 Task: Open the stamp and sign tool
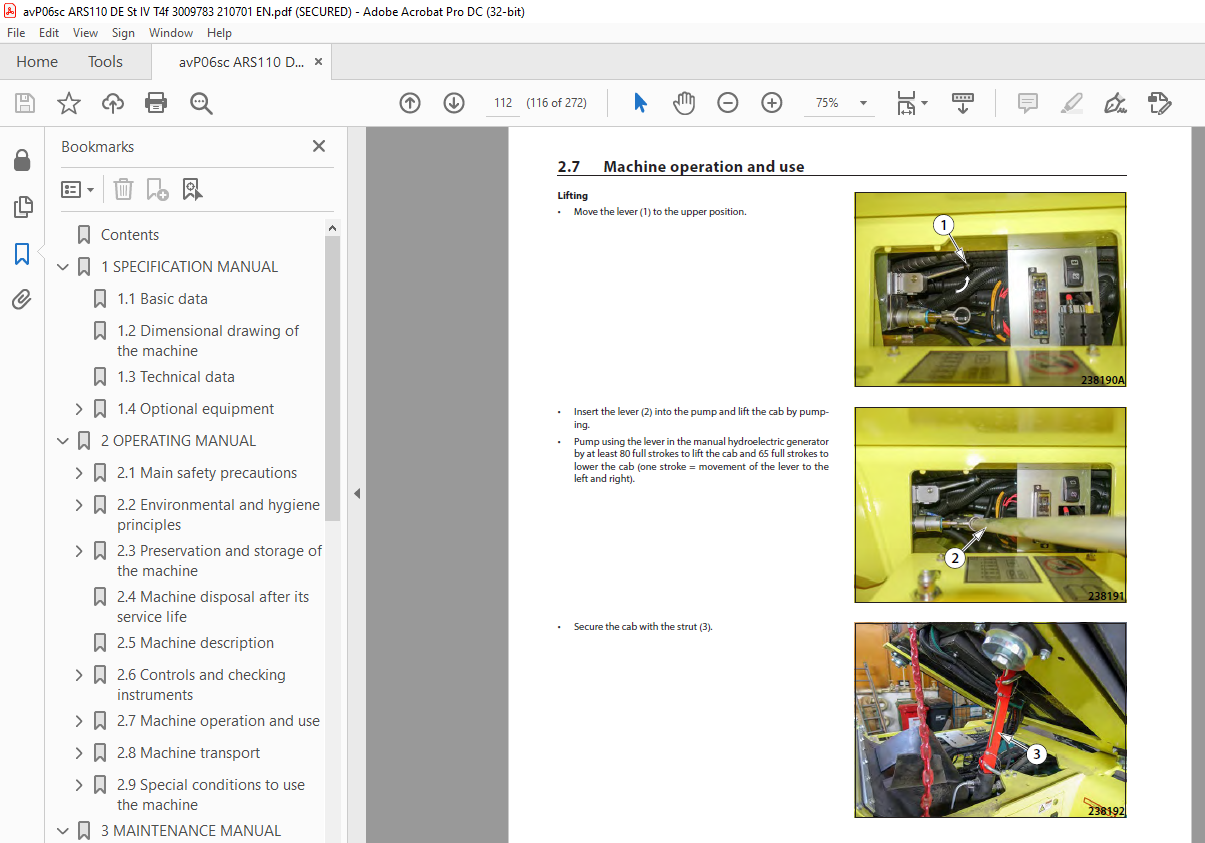click(1160, 103)
